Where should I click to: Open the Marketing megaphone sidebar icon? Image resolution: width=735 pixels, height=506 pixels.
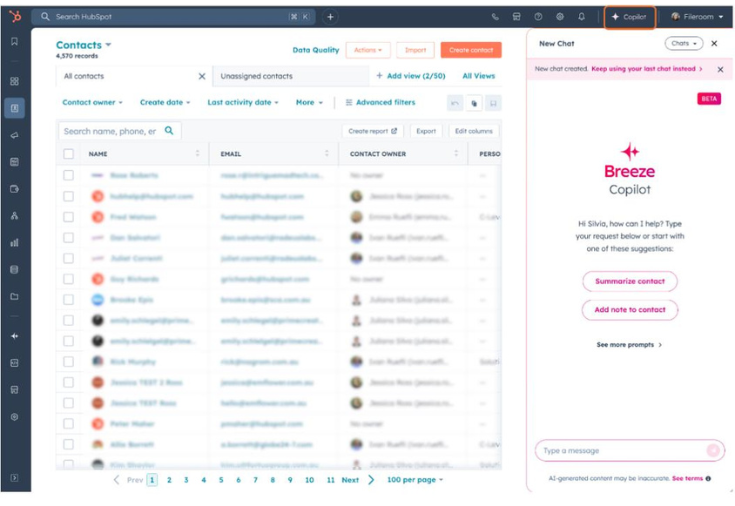[x=14, y=135]
